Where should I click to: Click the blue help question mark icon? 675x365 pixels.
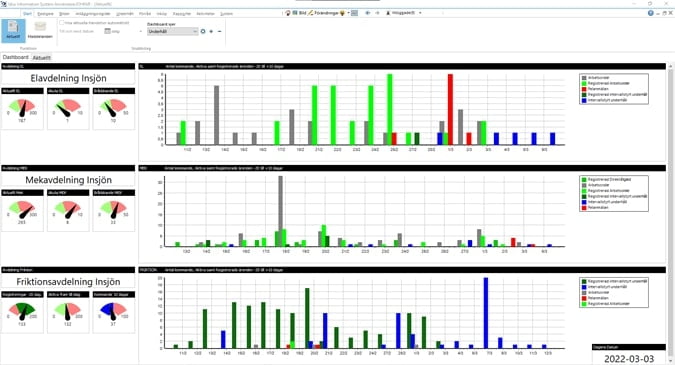[x=650, y=13]
